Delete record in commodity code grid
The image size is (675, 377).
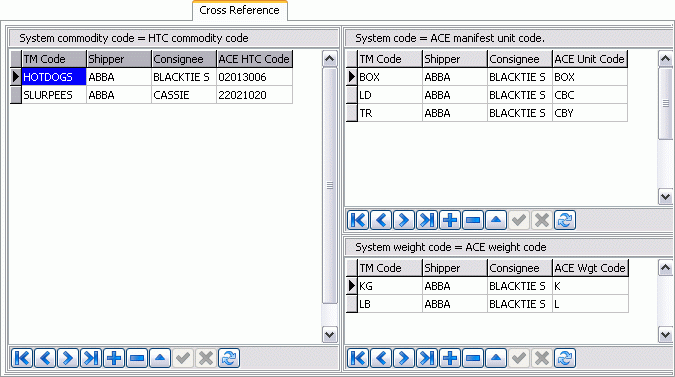(x=137, y=358)
